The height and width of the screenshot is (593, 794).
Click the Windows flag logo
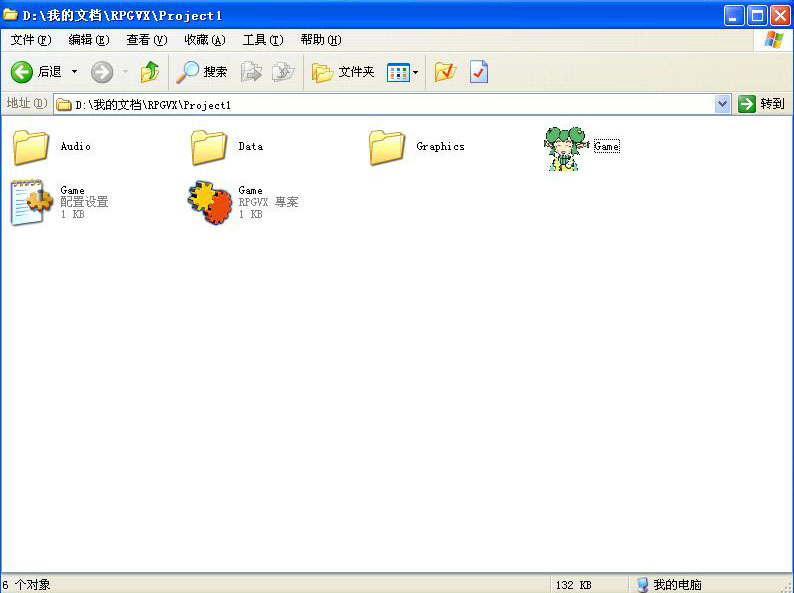(773, 39)
